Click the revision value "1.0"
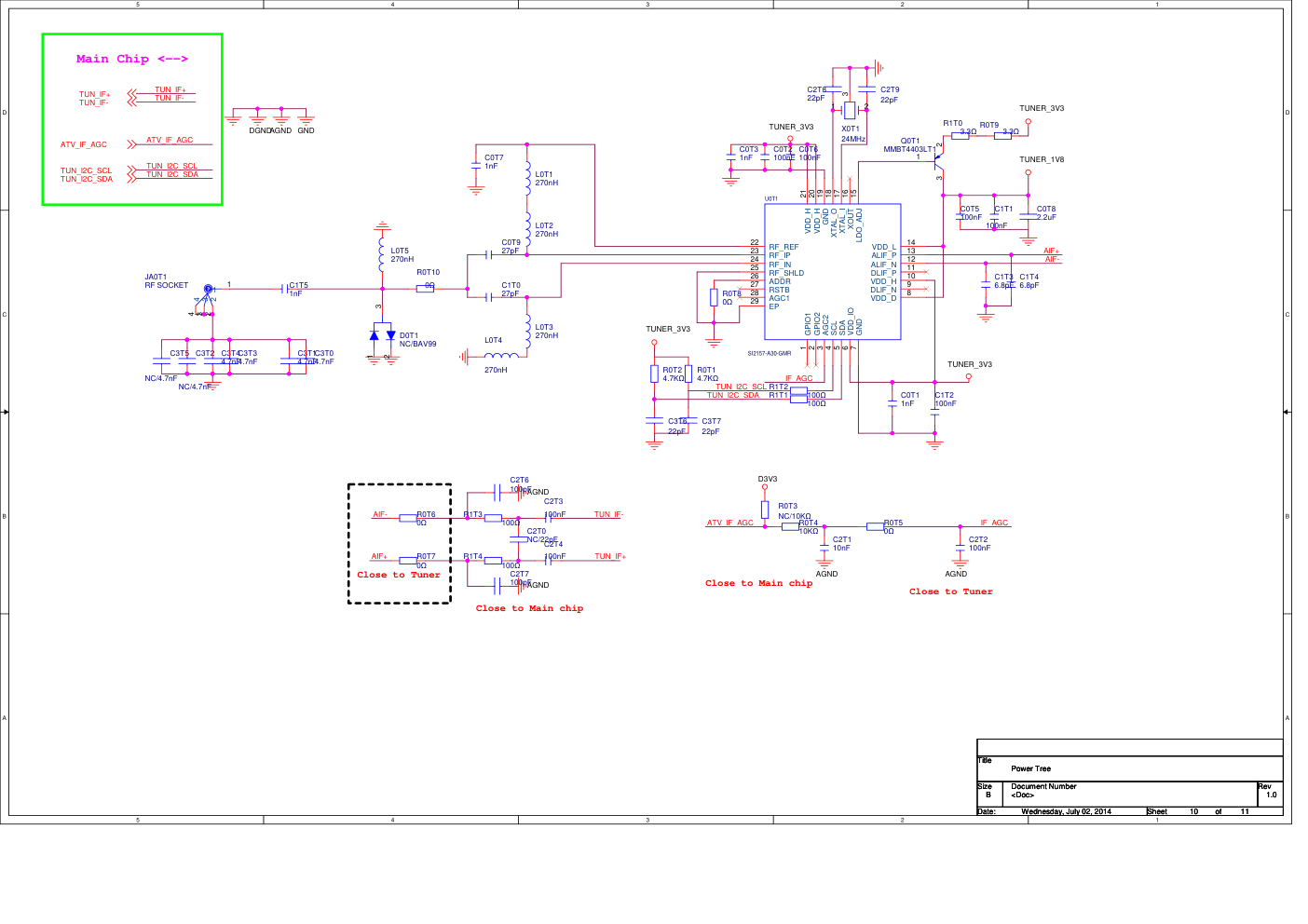The height and width of the screenshot is (924, 1308). point(1271,795)
